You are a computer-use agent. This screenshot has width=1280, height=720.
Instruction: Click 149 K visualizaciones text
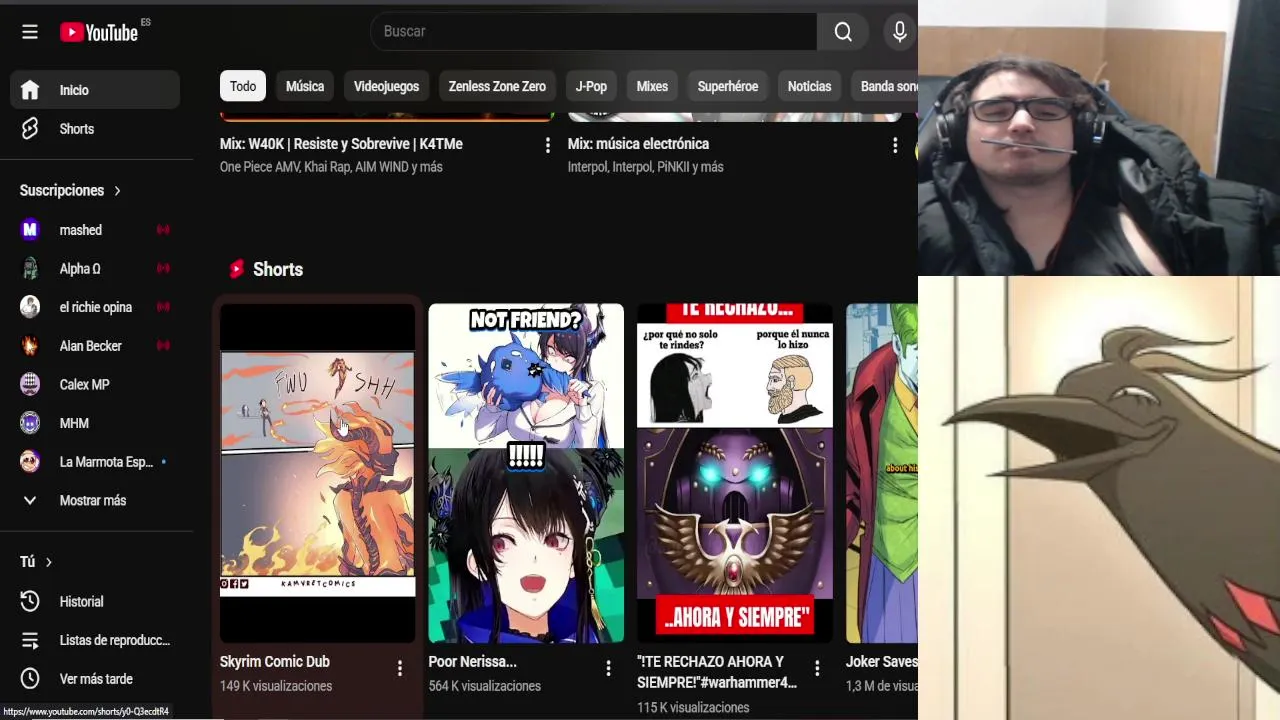click(x=276, y=686)
